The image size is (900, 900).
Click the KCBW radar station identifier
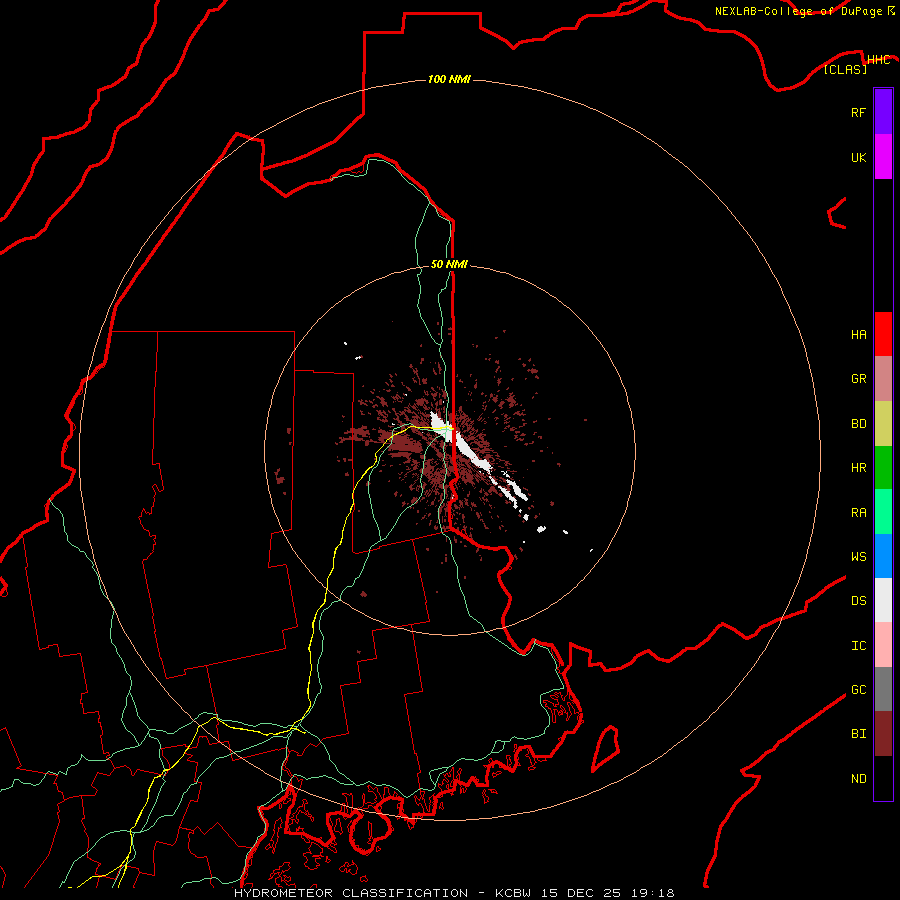[513, 893]
